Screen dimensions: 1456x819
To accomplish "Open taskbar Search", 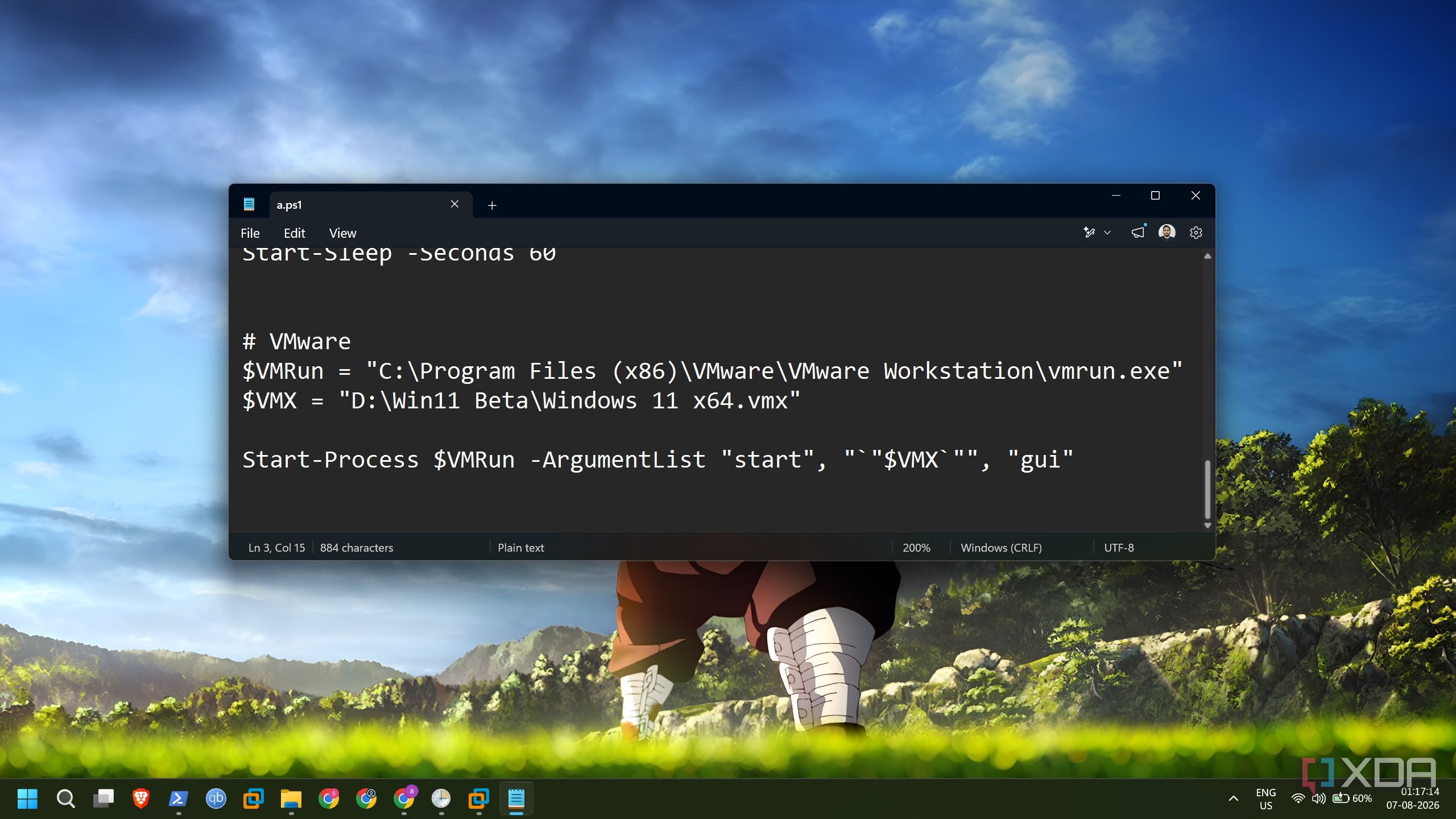I will [65, 799].
